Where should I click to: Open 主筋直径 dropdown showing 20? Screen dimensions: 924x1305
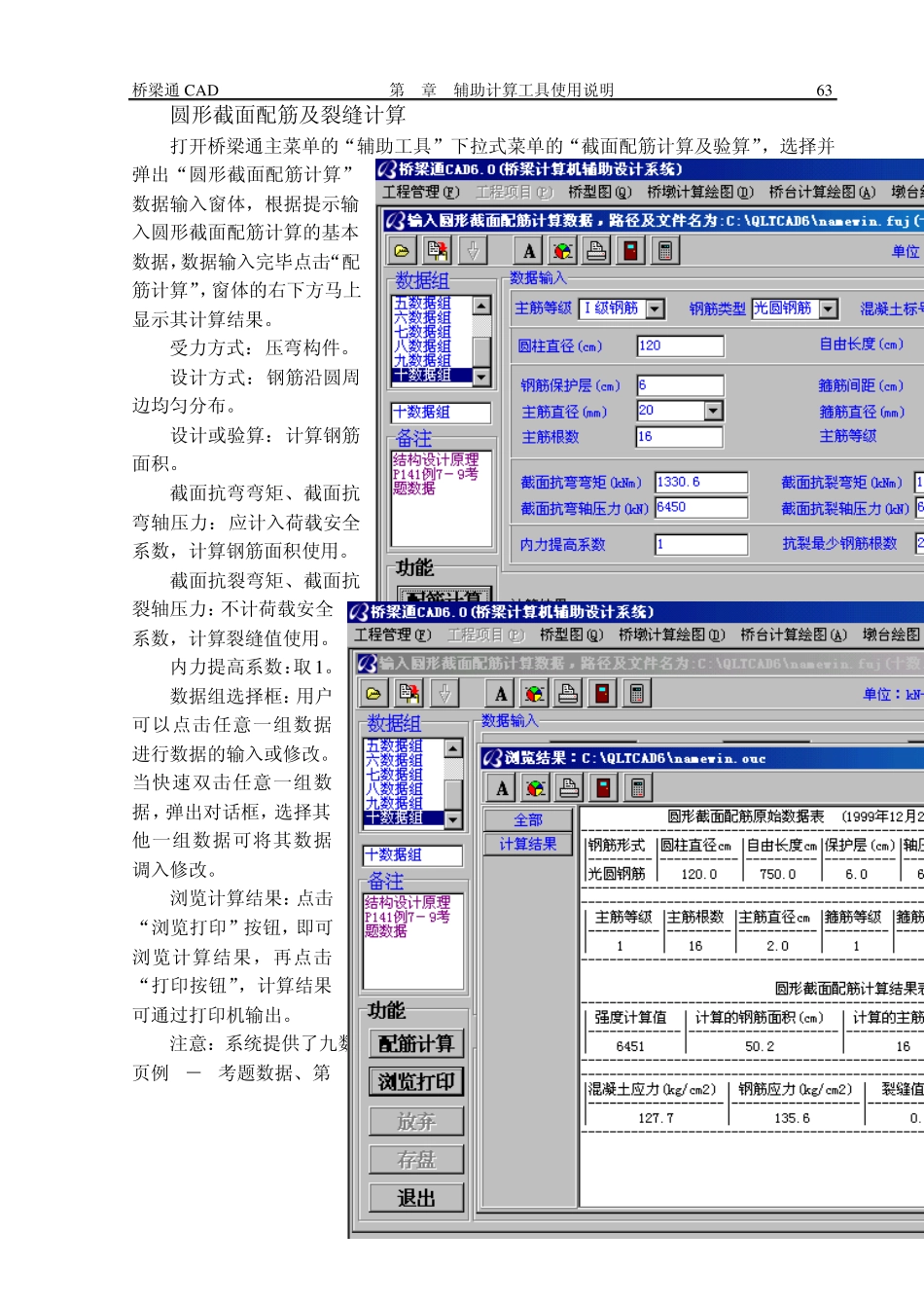click(x=714, y=411)
